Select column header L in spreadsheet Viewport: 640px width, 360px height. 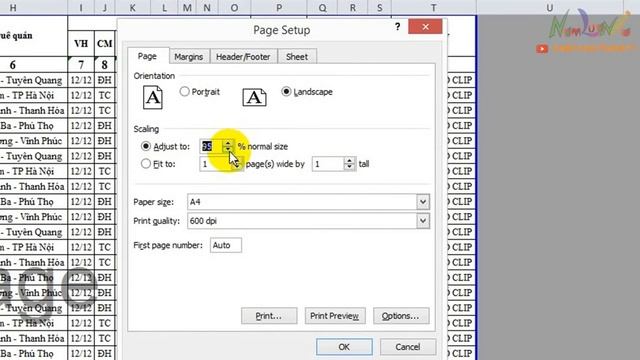164,7
